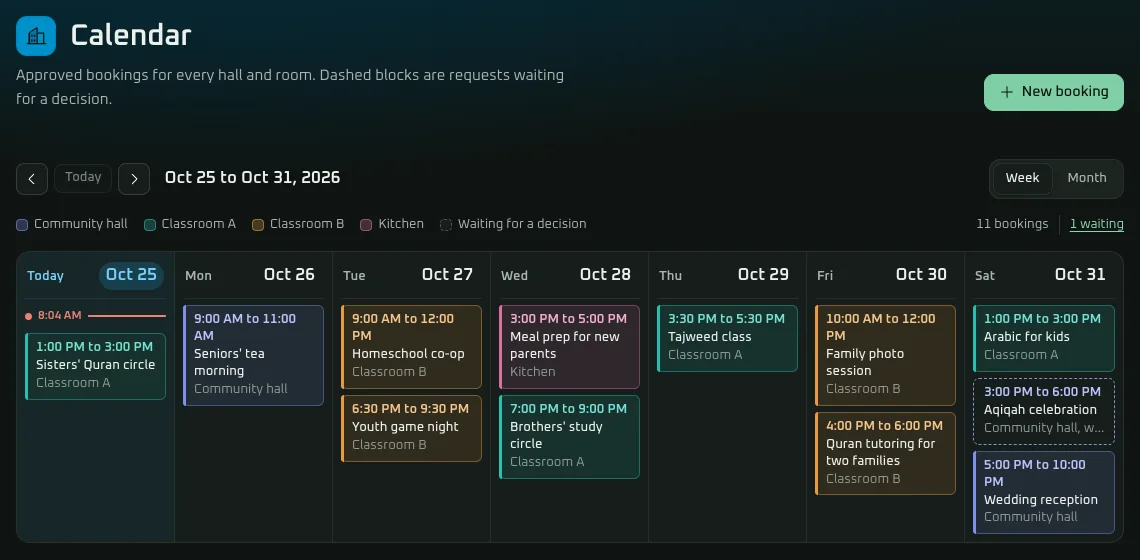Create a New booking
This screenshot has width=1140, height=560.
click(1053, 92)
